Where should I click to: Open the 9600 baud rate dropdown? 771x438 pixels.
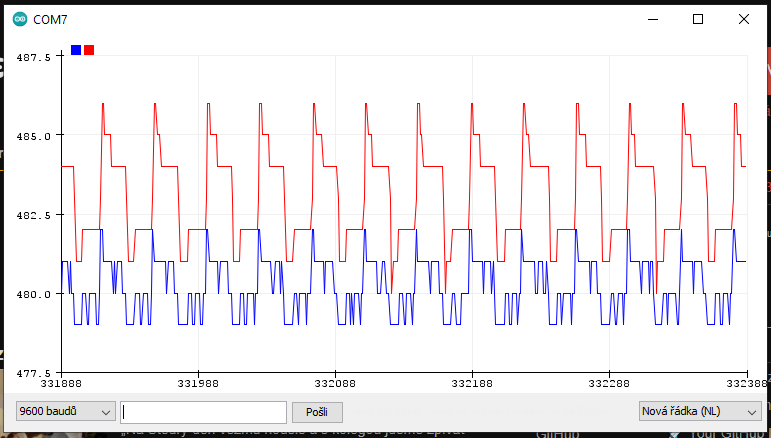(65, 411)
